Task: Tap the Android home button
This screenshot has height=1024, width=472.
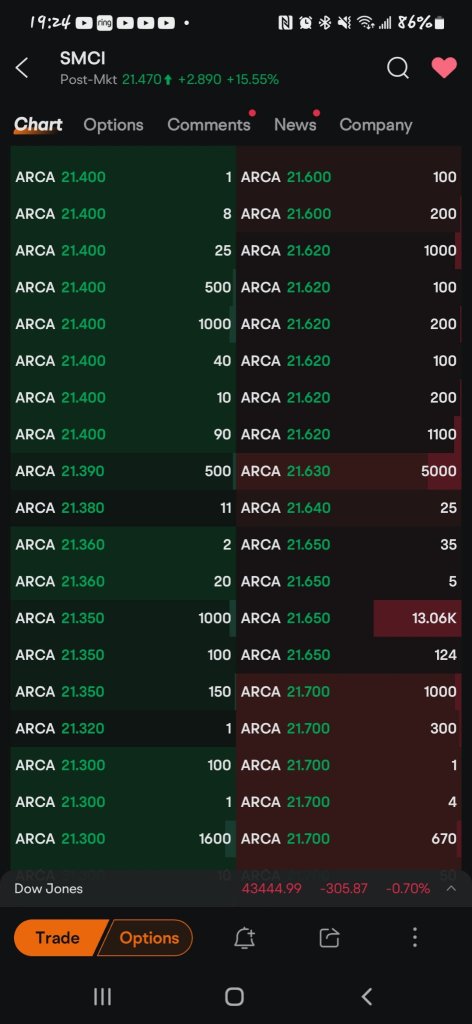Action: [x=234, y=996]
